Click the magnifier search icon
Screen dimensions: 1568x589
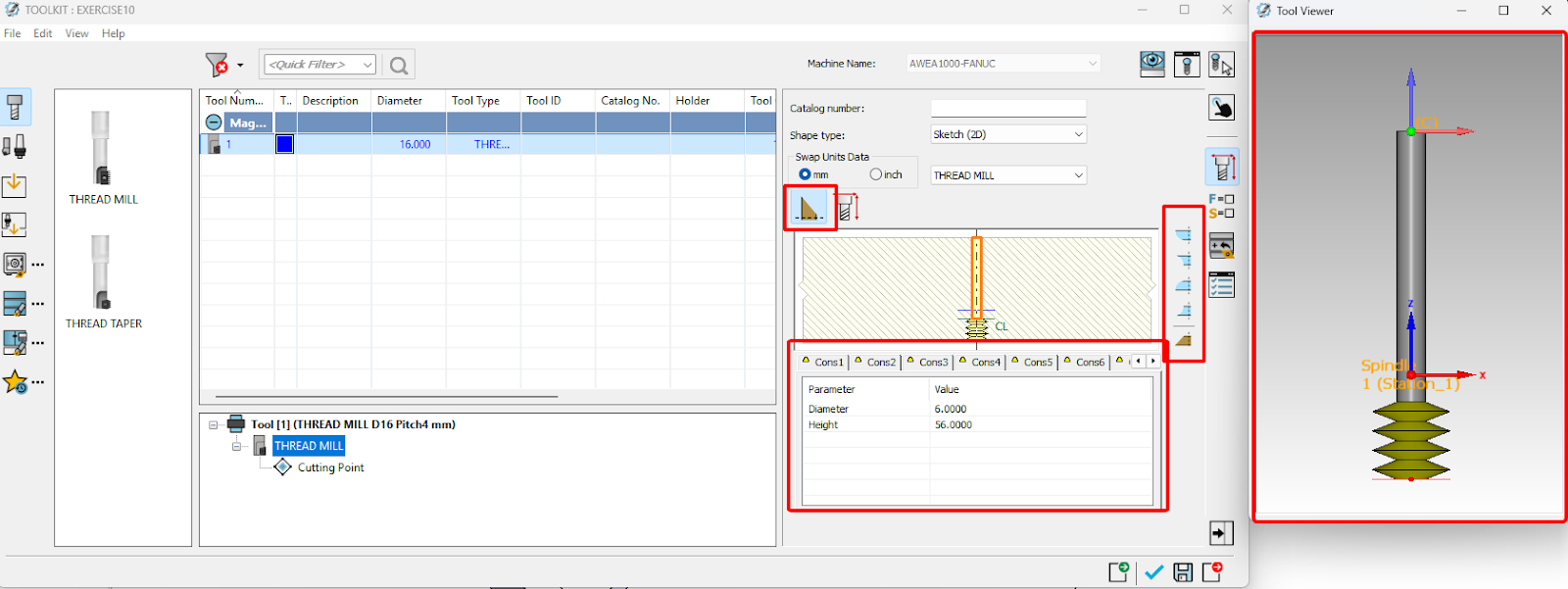pyautogui.click(x=399, y=66)
